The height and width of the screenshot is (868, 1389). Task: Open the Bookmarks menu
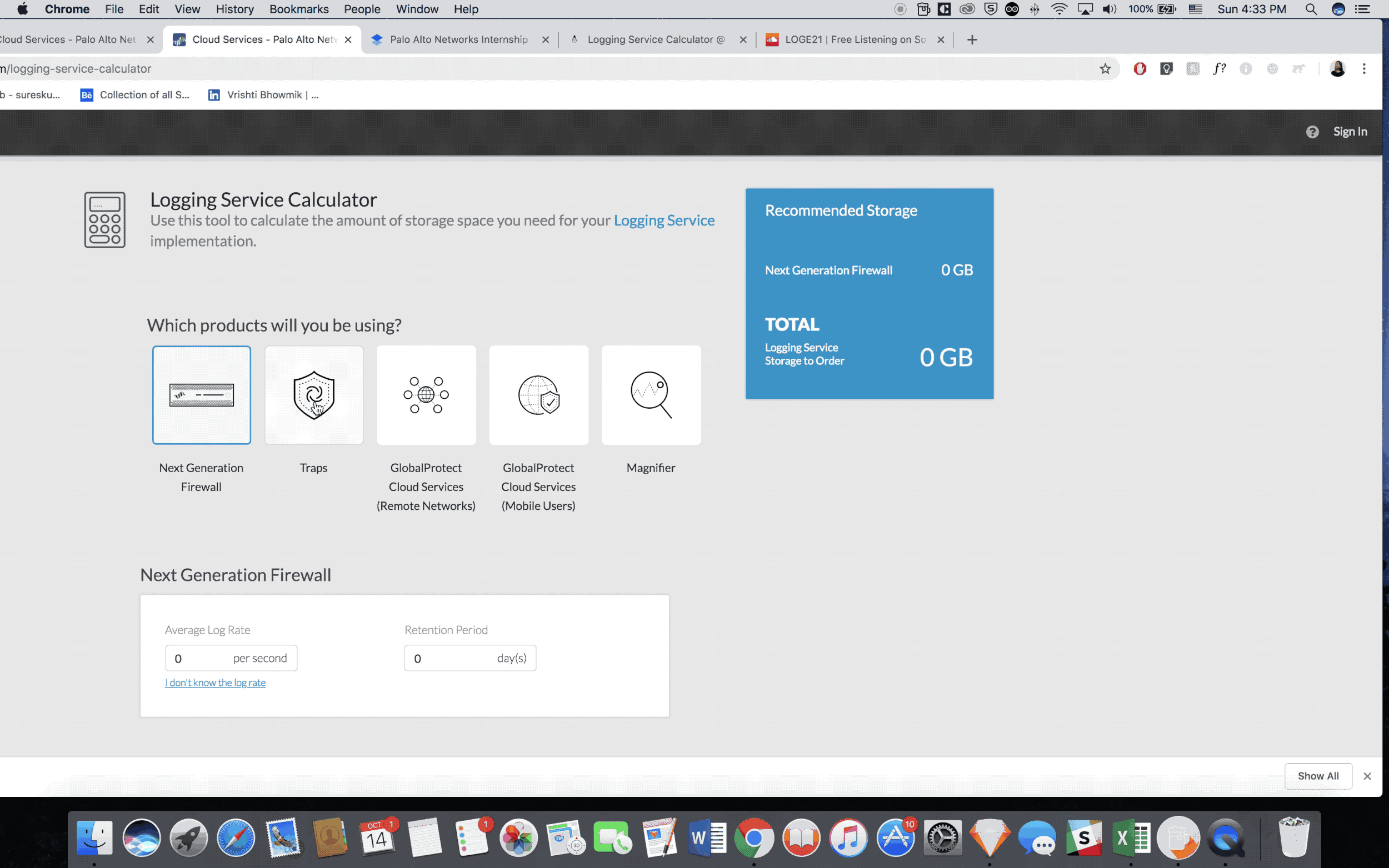point(299,9)
